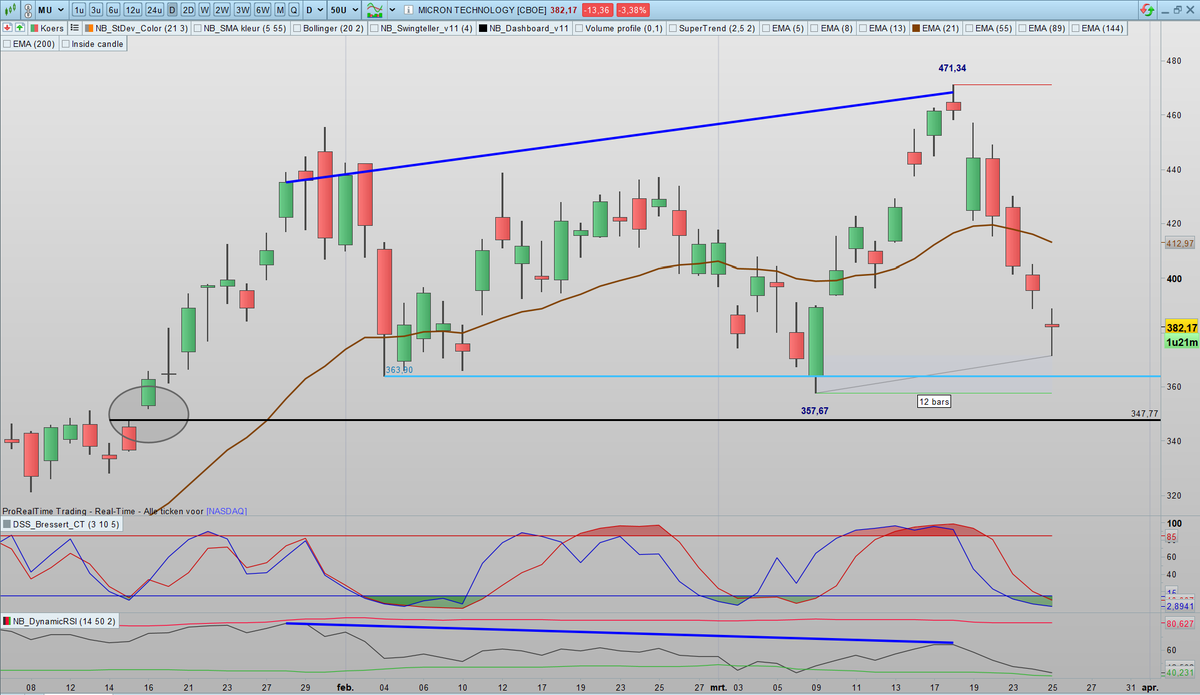Click the list icon beside Koers
1200x695 pixels.
point(74,28)
